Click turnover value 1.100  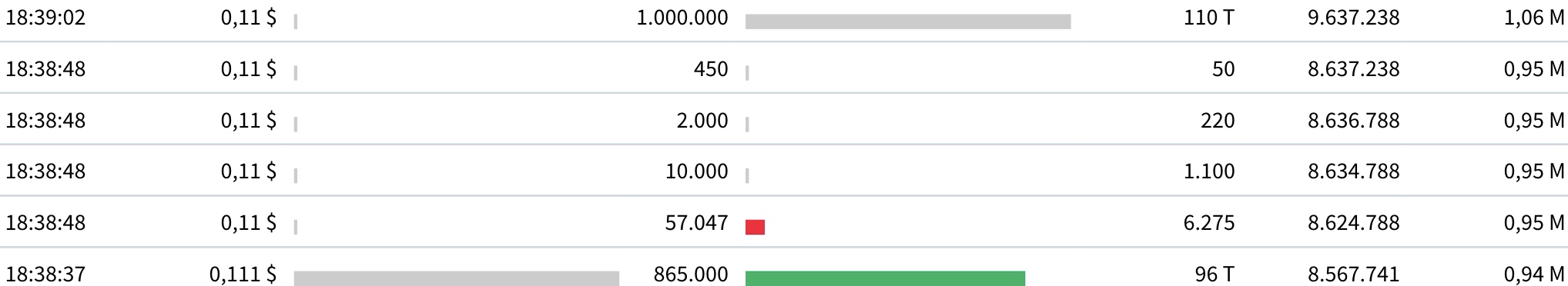click(x=1209, y=171)
